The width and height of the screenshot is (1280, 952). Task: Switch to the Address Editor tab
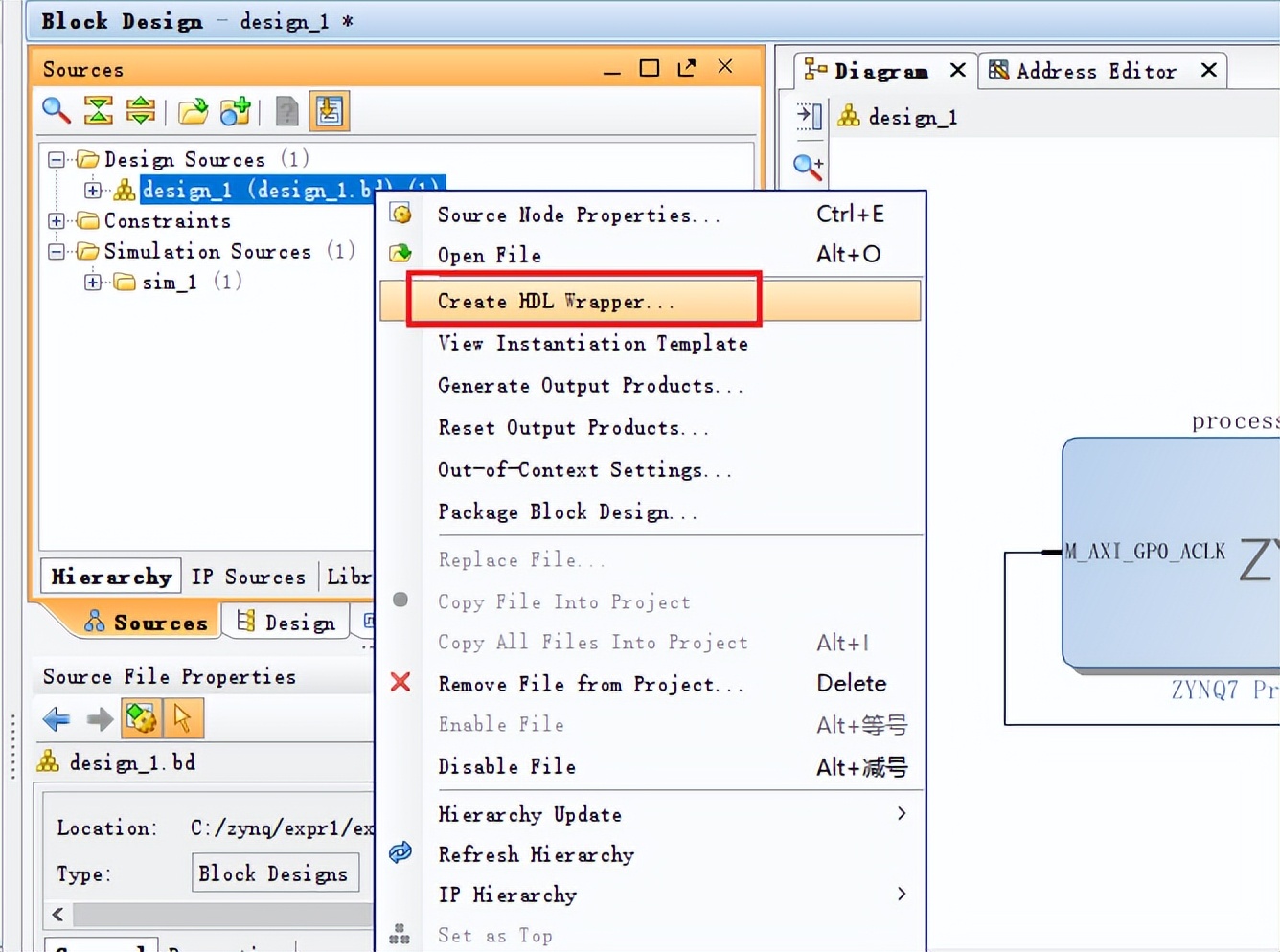1098,70
